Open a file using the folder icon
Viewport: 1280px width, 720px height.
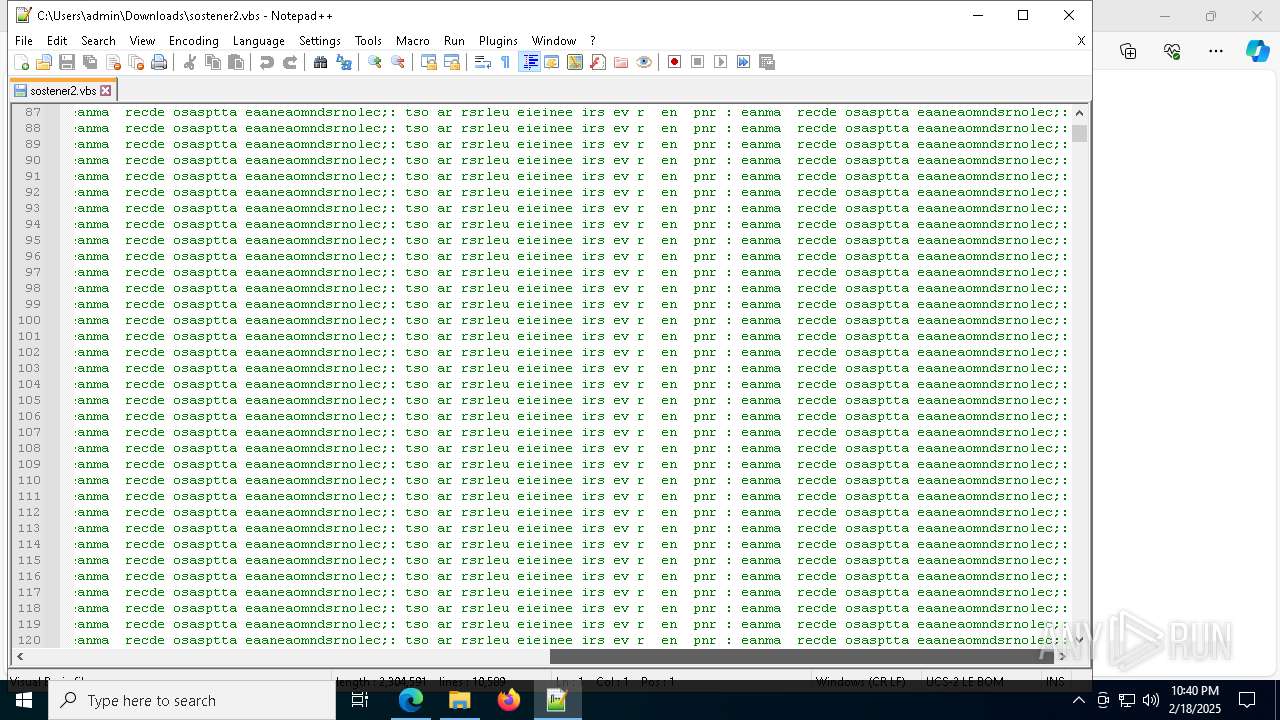(x=44, y=62)
